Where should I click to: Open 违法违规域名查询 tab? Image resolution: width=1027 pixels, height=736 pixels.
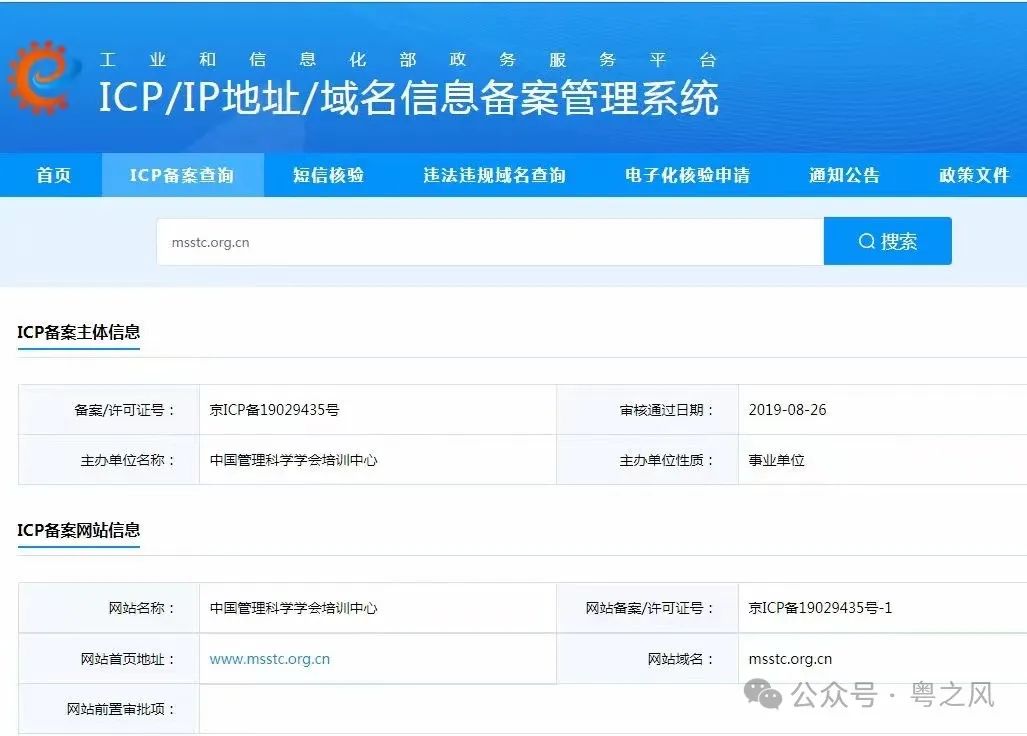click(x=495, y=175)
